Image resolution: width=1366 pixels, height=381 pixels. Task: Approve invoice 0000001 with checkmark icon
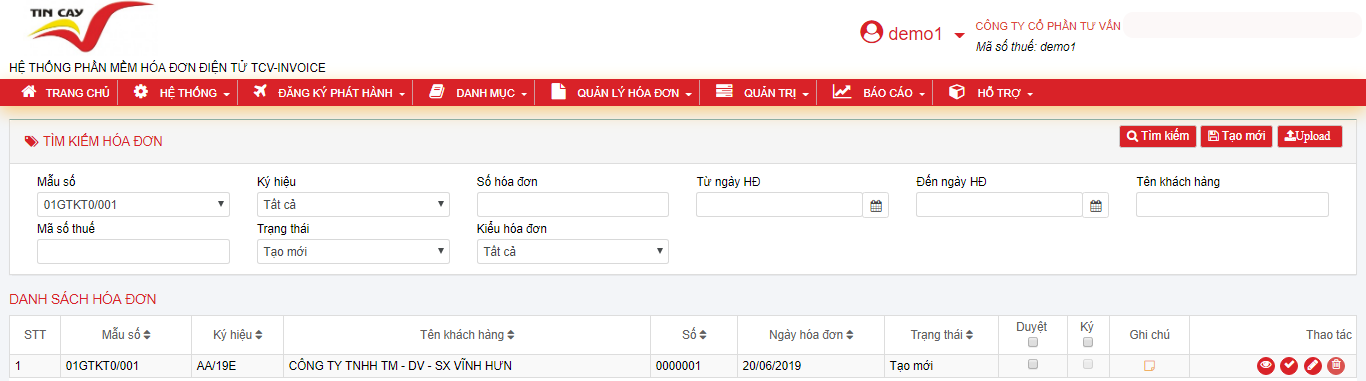click(x=1289, y=366)
